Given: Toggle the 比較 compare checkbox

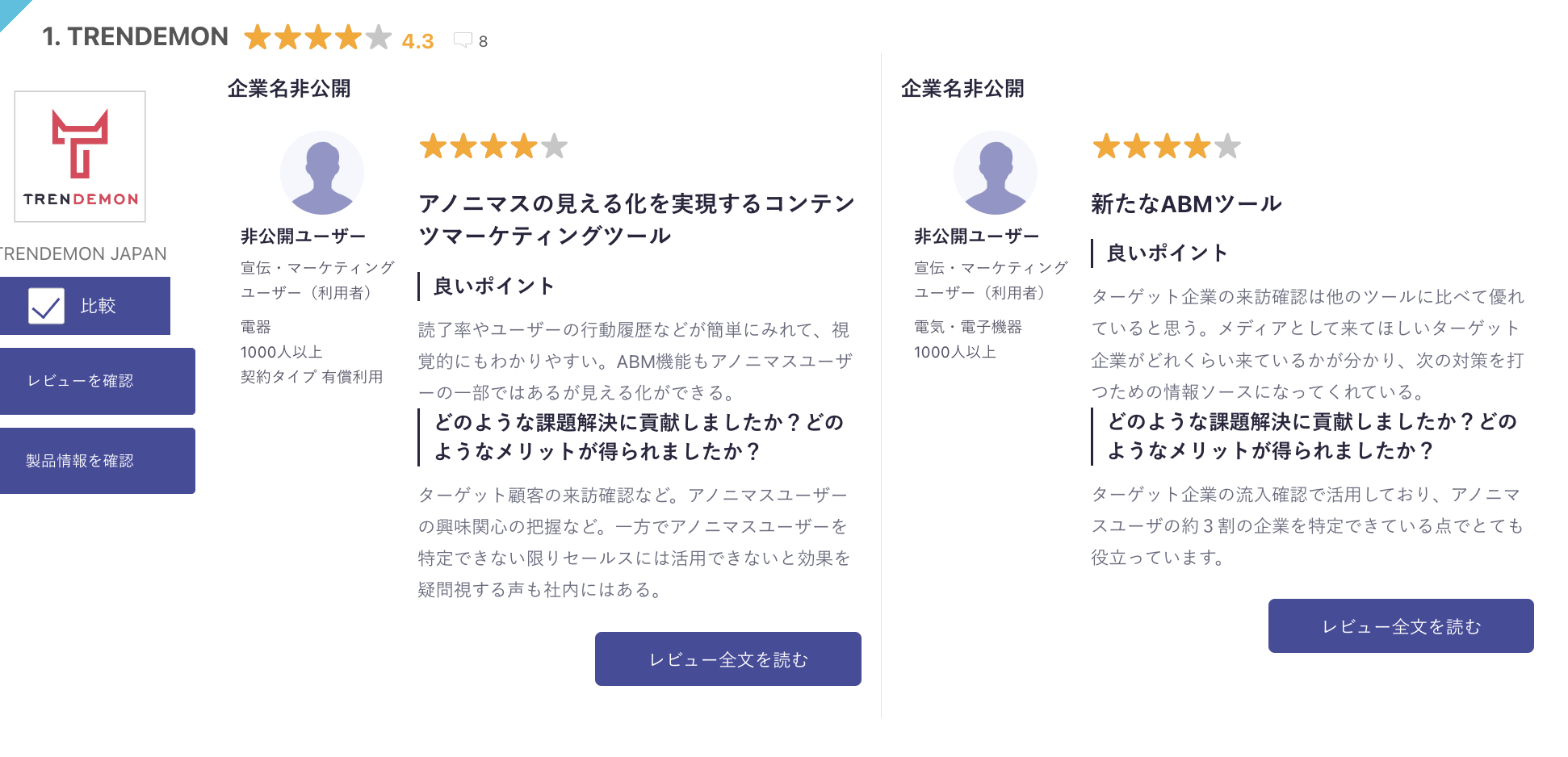Looking at the screenshot, I should tap(46, 306).
